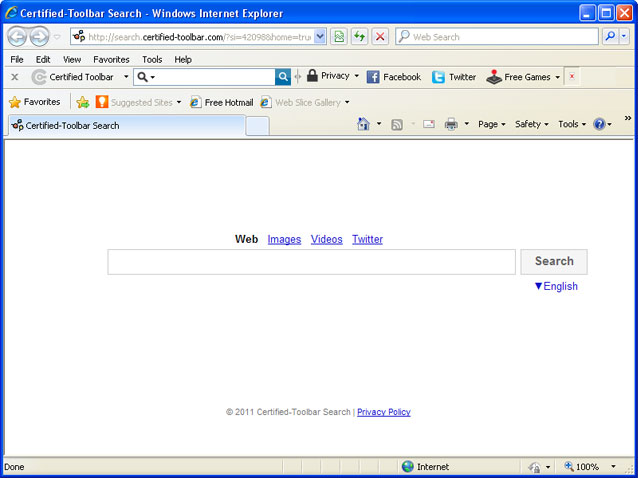Open the Help menu
The width and height of the screenshot is (638, 478).
tap(183, 59)
